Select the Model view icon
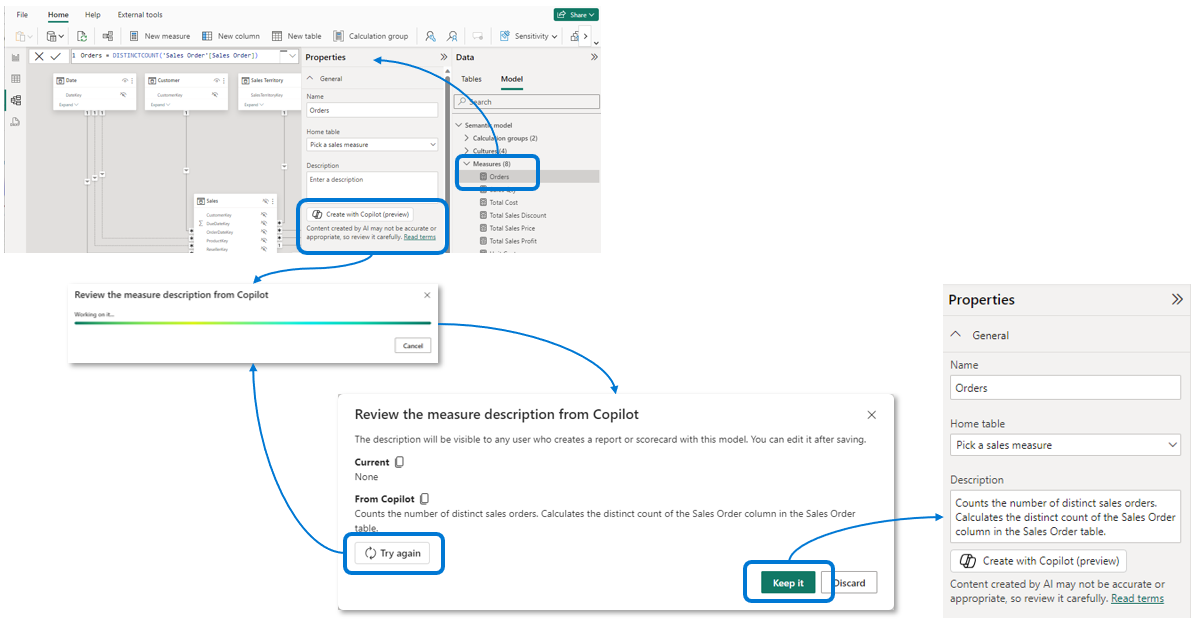The image size is (1199, 627). pos(15,100)
